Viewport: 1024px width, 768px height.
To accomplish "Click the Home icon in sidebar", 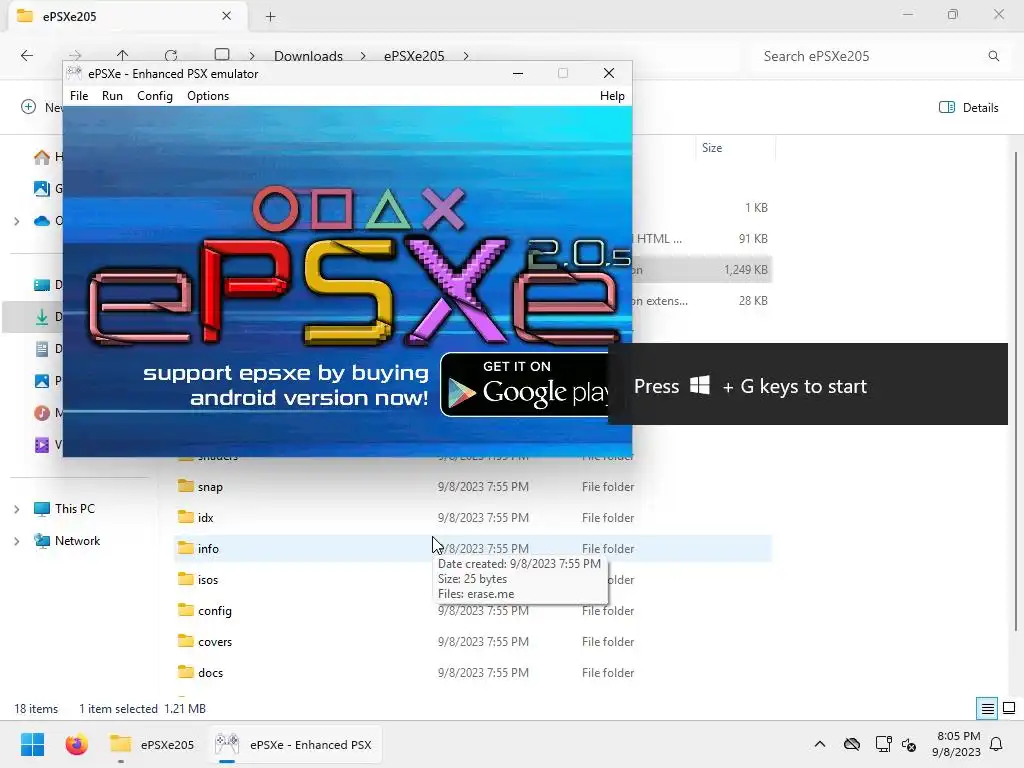I will (x=42, y=157).
